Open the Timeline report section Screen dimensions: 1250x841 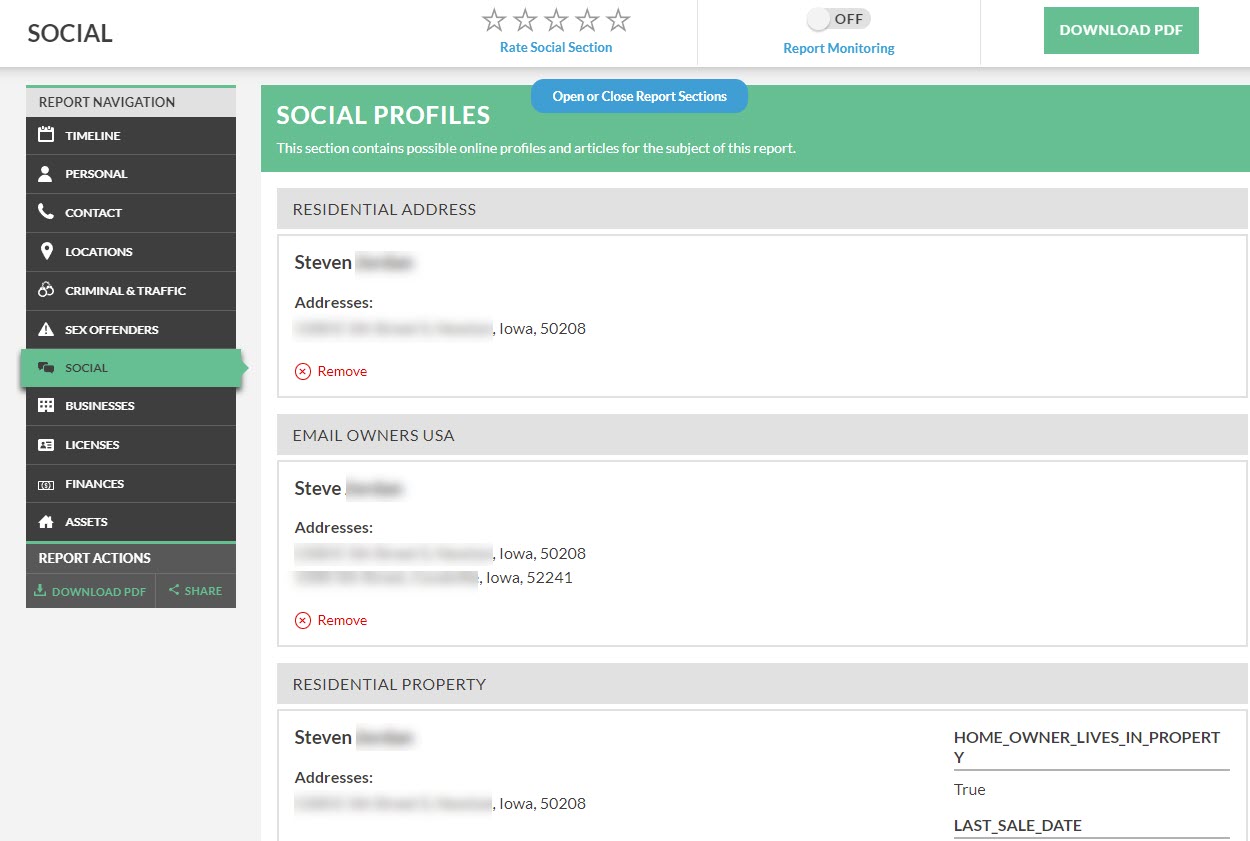(x=131, y=136)
